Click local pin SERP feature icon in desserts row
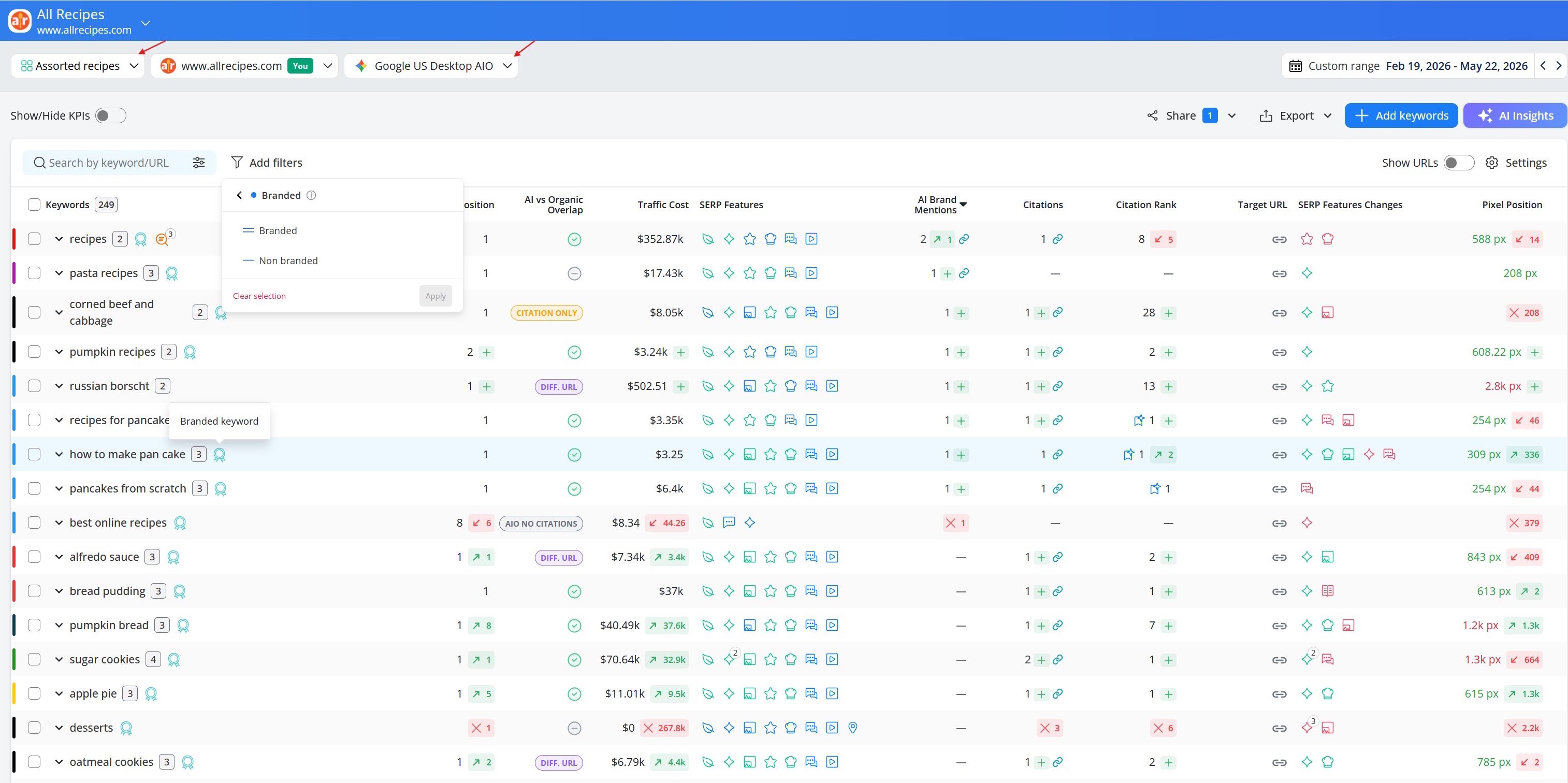The height and width of the screenshot is (783, 1568). [x=853, y=728]
